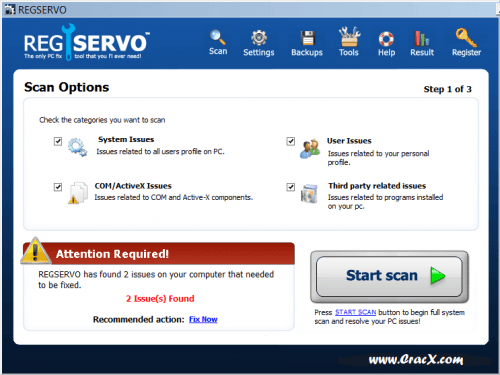500x375 pixels.
Task: Click the 'Step 1 of 3' text
Action: 447,89
